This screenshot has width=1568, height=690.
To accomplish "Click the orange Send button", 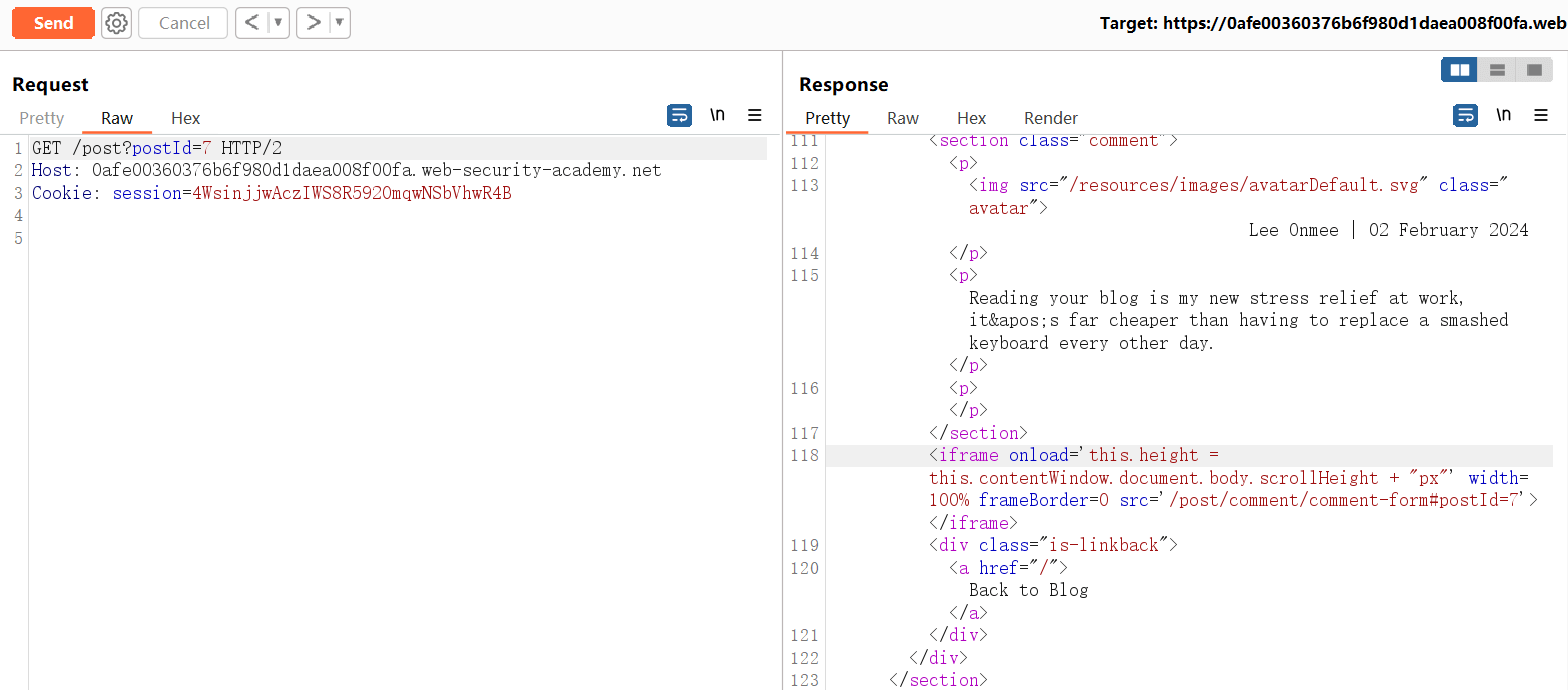I will [x=53, y=23].
